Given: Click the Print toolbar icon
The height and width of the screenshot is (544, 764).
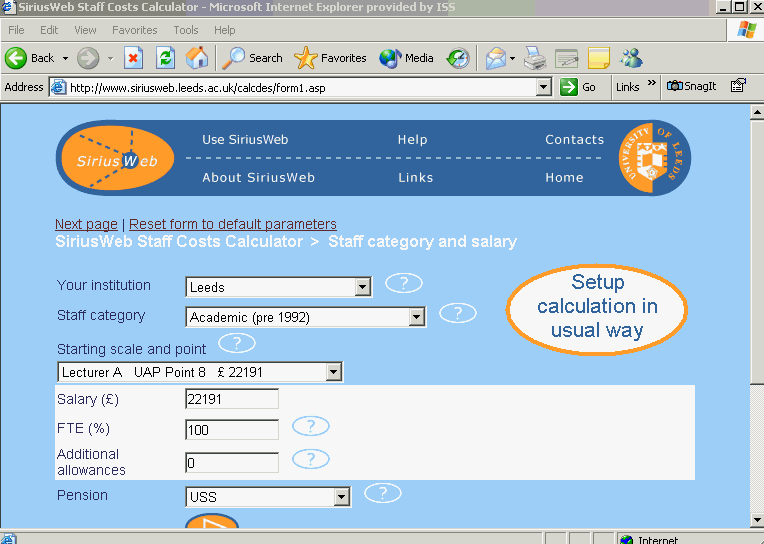Looking at the screenshot, I should (x=535, y=58).
